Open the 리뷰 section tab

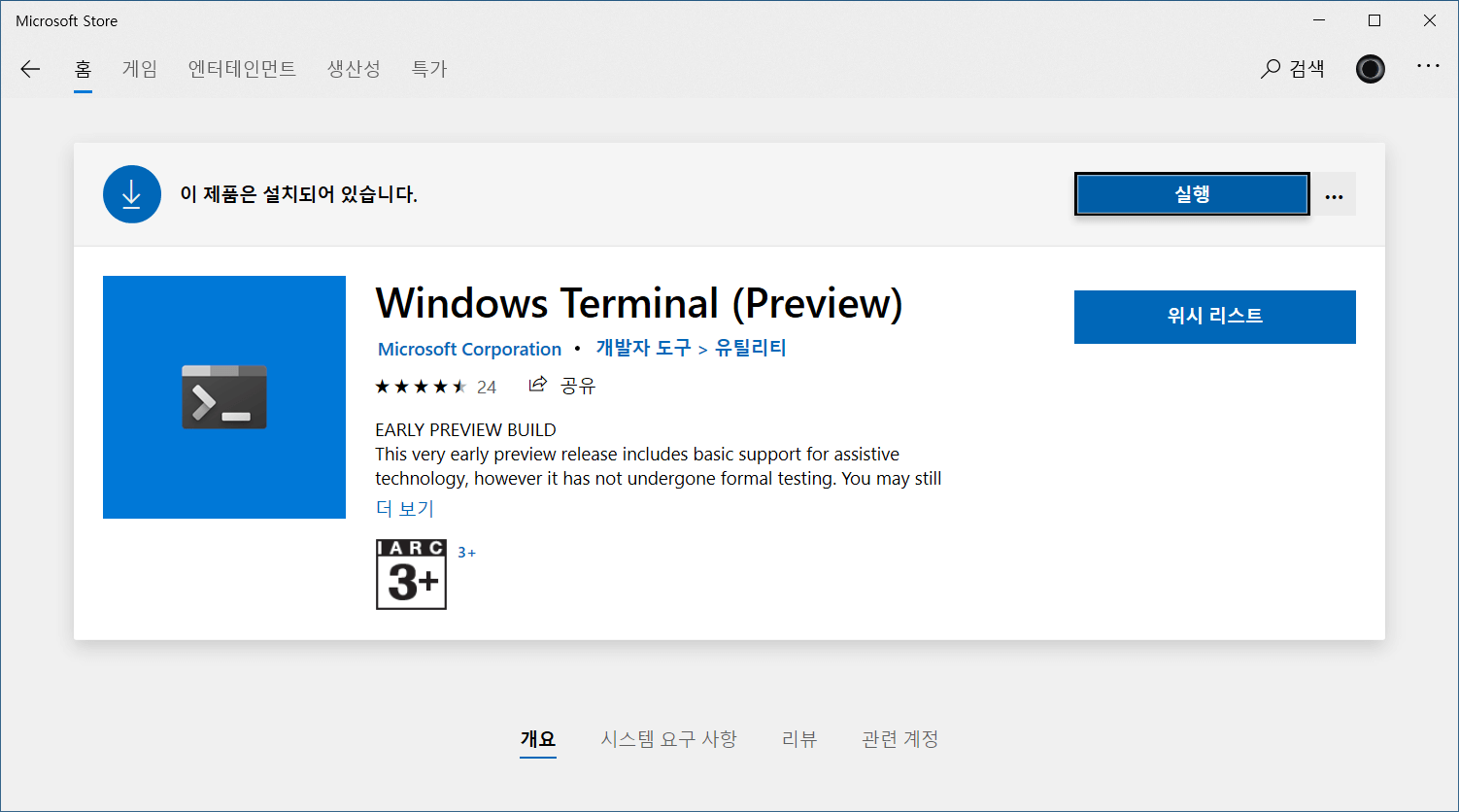[798, 739]
